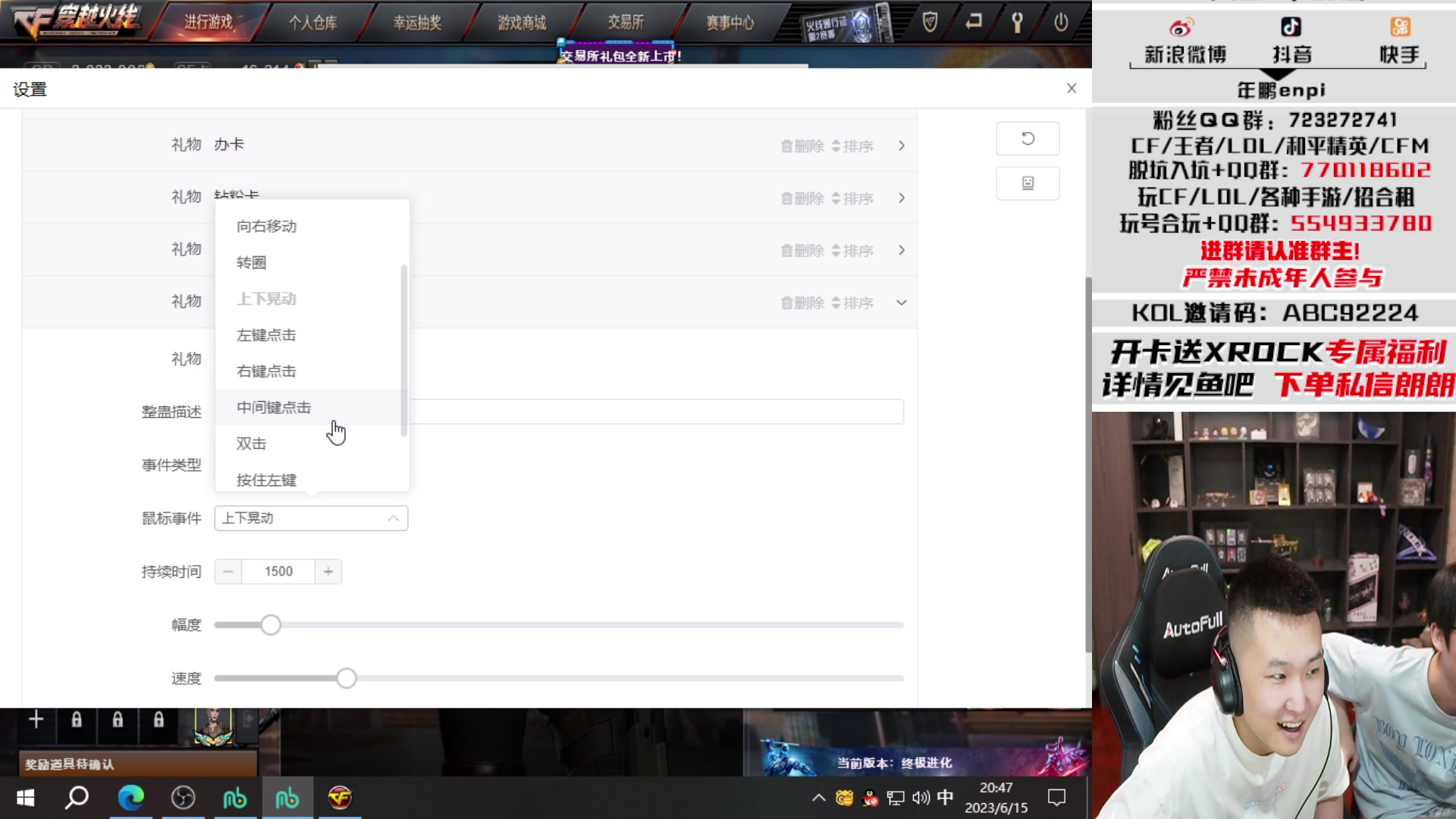
Task: Select 双击 from the dropdown list
Action: click(312, 444)
